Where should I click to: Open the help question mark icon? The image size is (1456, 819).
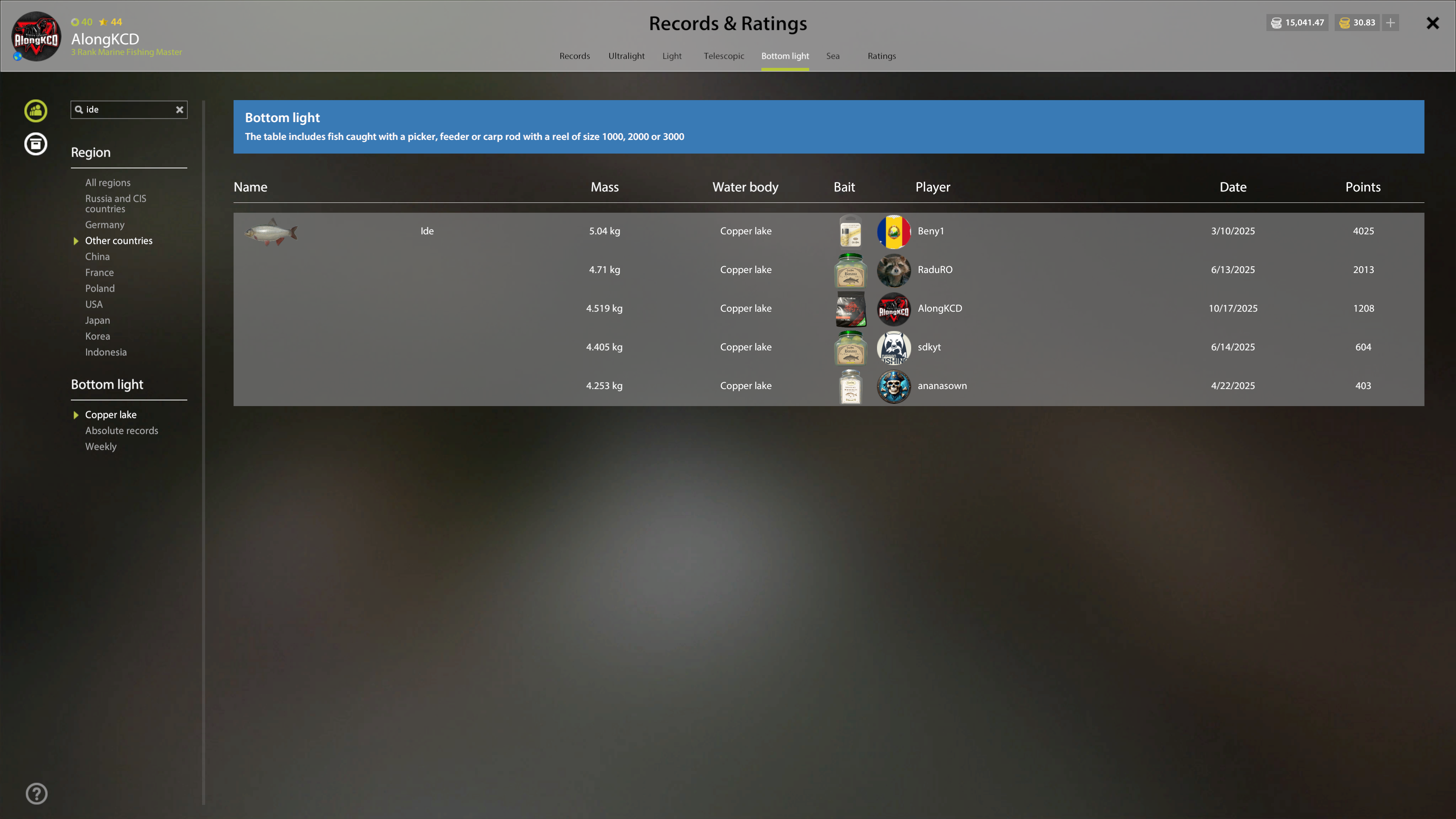[x=36, y=793]
